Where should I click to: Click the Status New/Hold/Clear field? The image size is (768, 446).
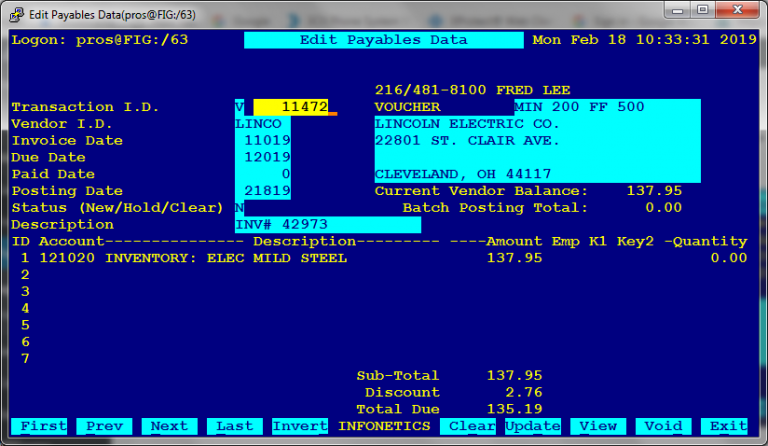[x=239, y=208]
